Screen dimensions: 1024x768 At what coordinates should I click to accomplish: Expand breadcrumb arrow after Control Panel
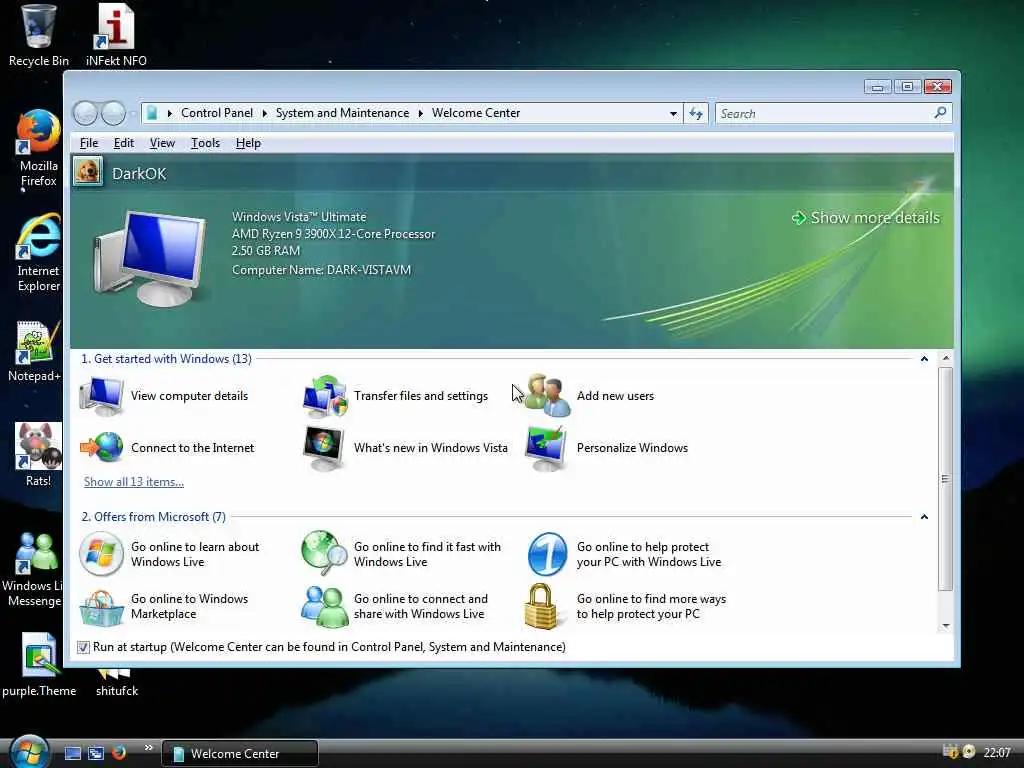pyautogui.click(x=264, y=114)
